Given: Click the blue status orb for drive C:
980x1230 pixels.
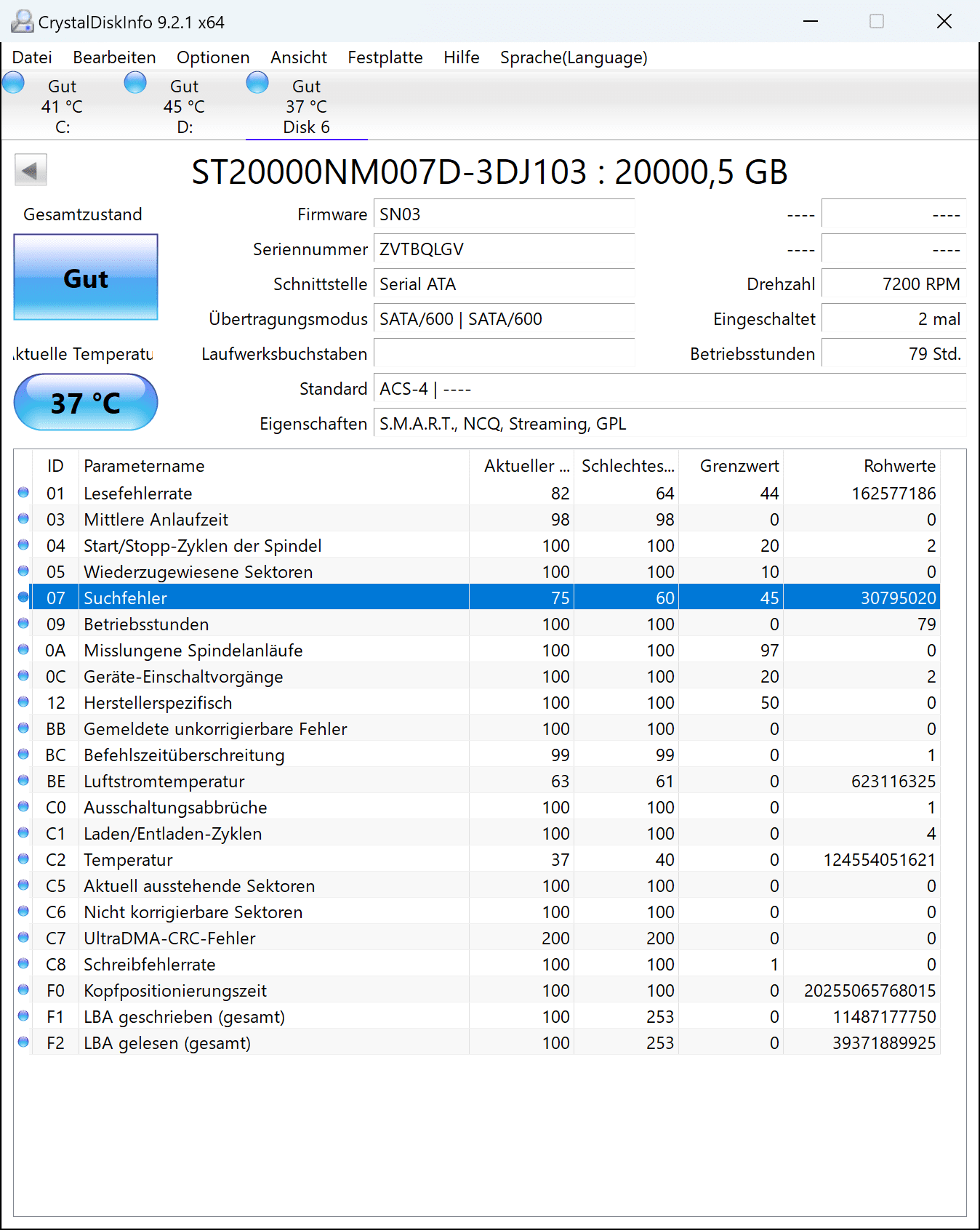Looking at the screenshot, I should [14, 83].
